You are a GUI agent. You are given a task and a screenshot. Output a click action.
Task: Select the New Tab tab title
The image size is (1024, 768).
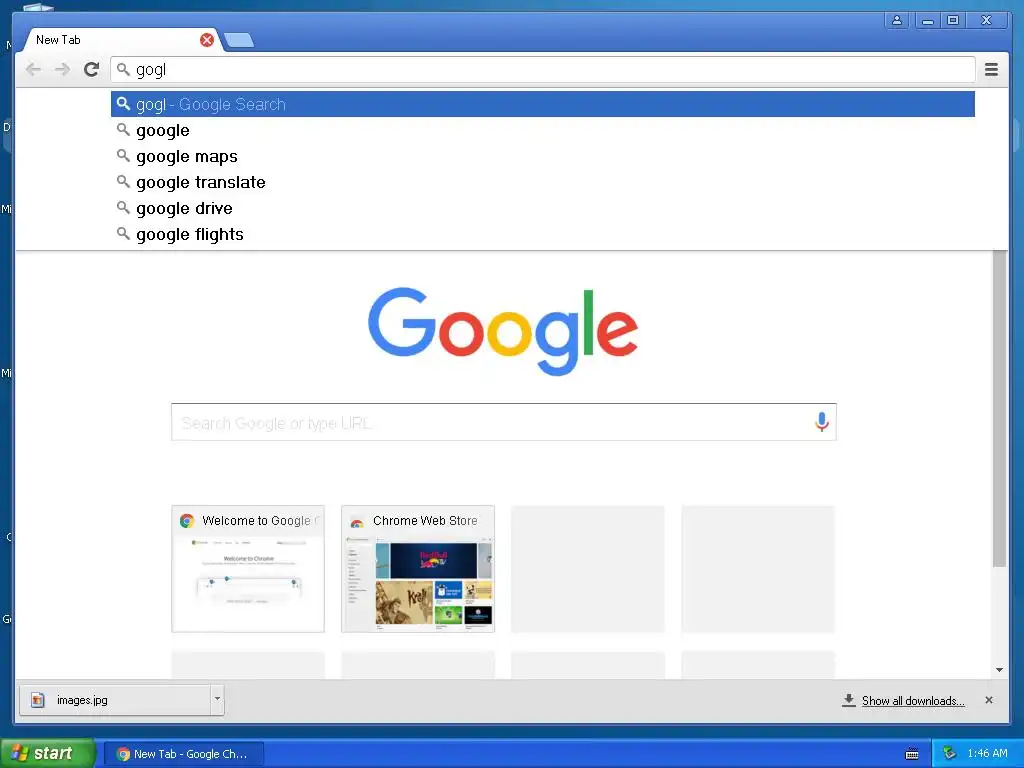[58, 40]
